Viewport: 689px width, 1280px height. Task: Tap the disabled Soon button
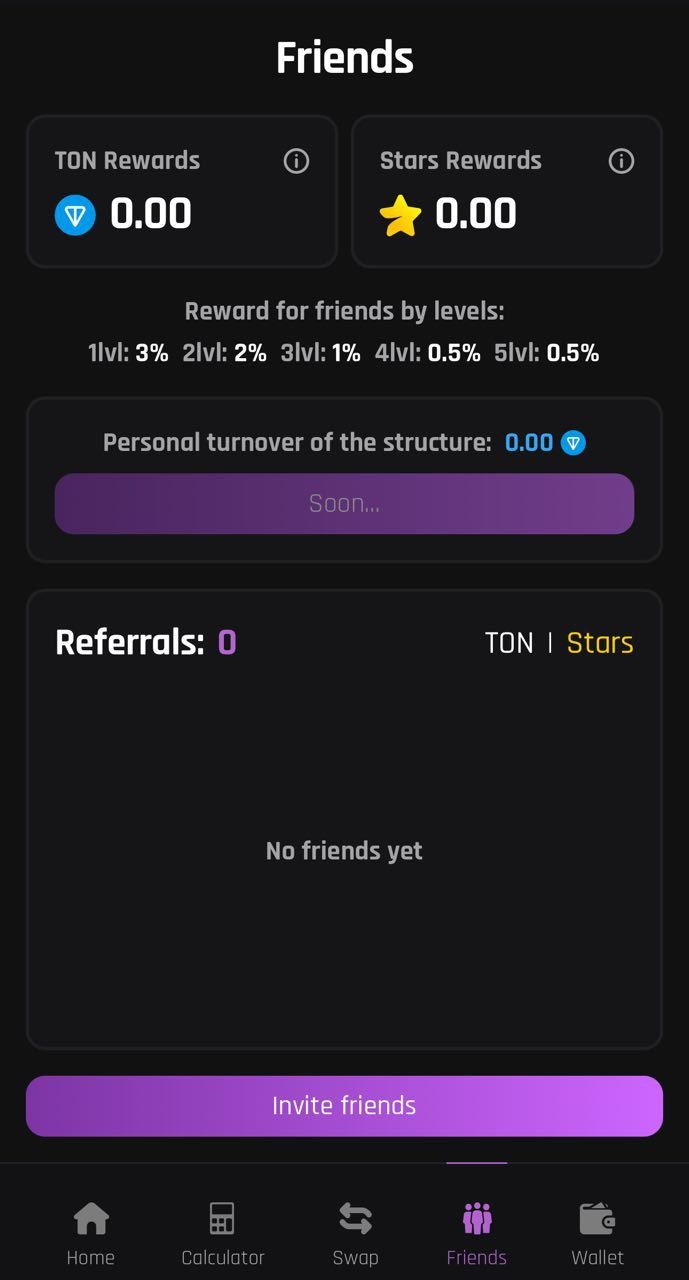(344, 503)
